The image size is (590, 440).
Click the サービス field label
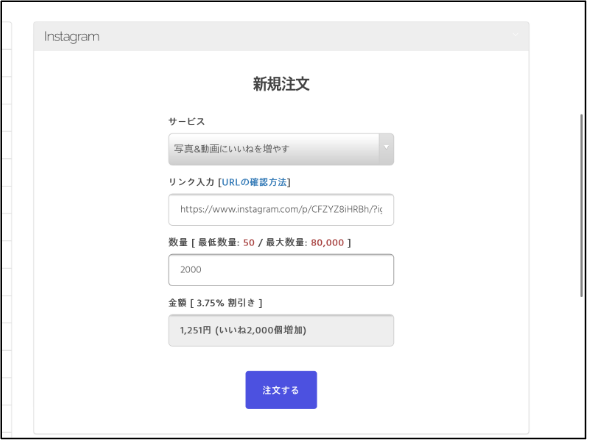point(186,122)
